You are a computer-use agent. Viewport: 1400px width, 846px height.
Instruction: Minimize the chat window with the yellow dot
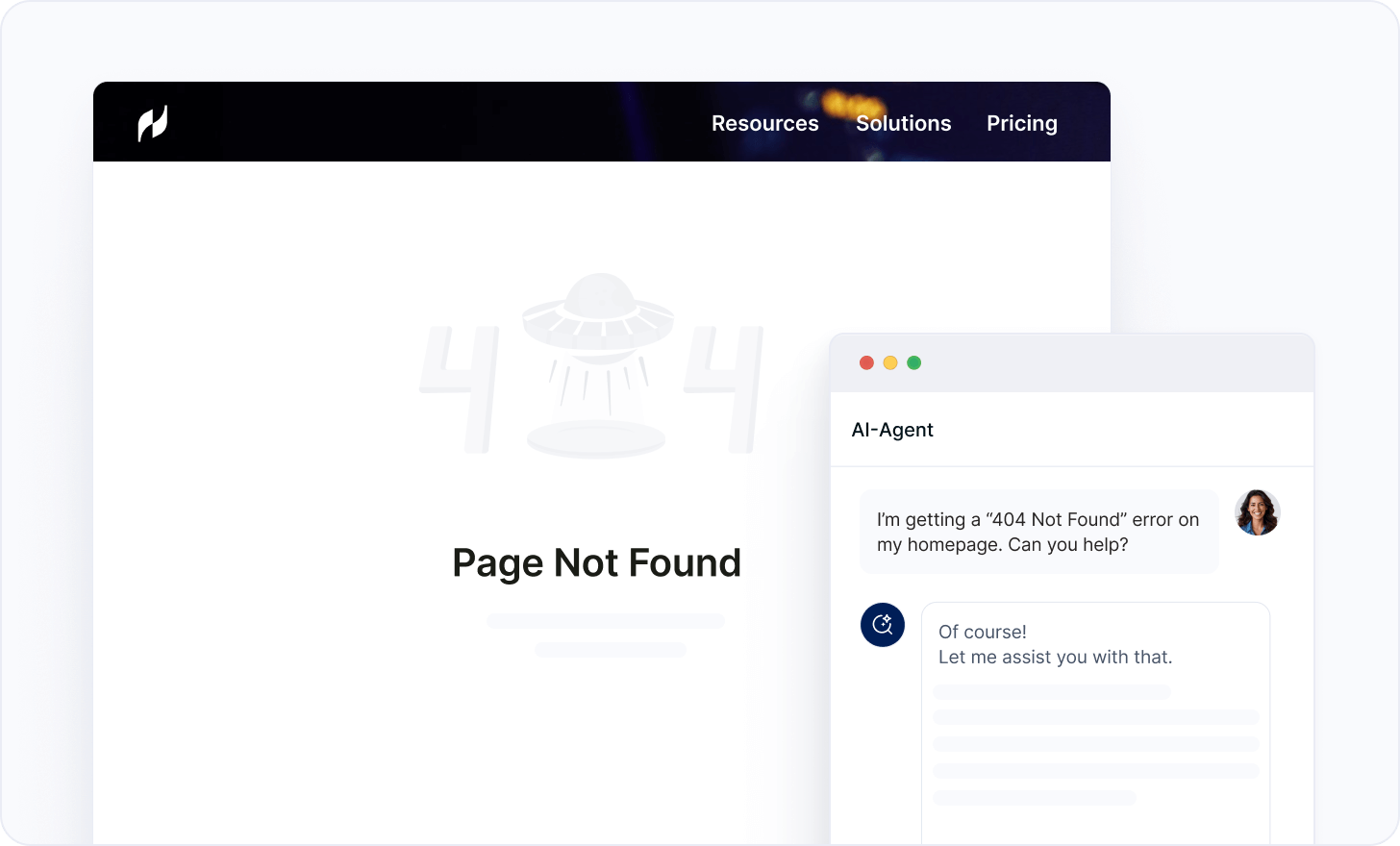tap(890, 362)
